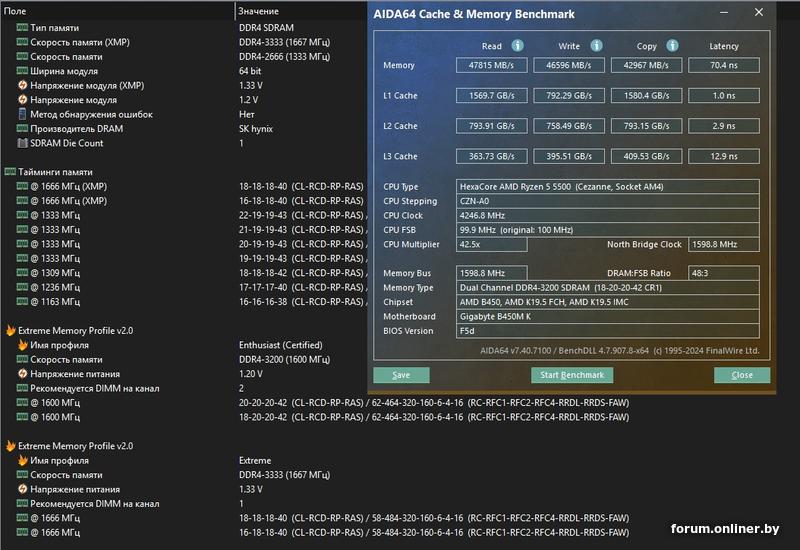Click the Memory Copy 42967 MB/s field
Image resolution: width=800 pixels, height=550 pixels.
tap(646, 65)
